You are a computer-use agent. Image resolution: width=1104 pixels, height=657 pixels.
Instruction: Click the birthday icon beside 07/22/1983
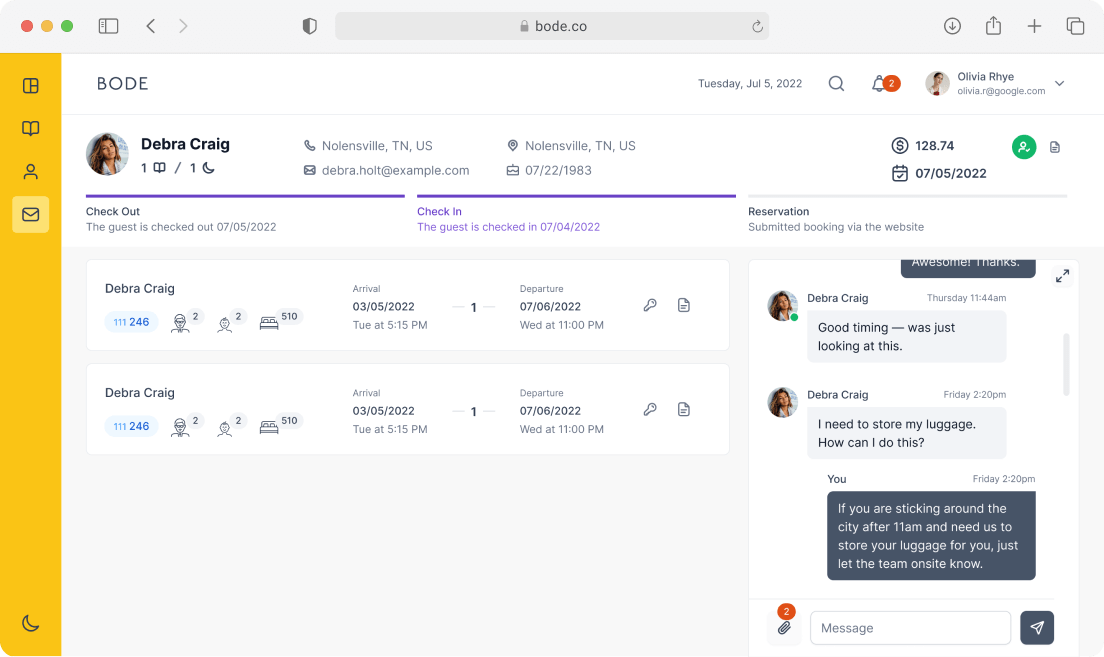click(513, 170)
